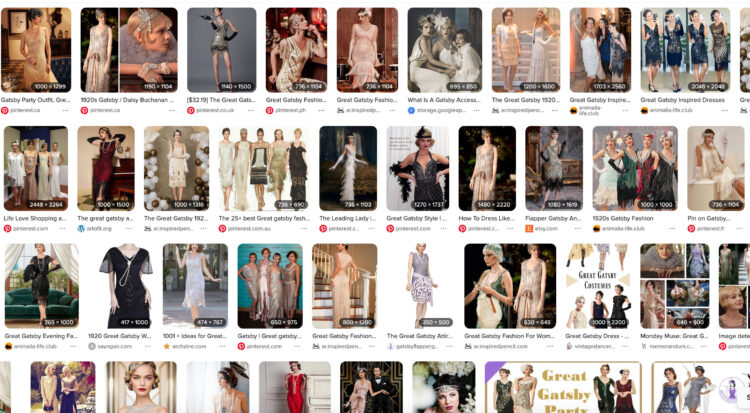Click Pinterest favicon under Gatsby Party Outfit result

pos(5,110)
